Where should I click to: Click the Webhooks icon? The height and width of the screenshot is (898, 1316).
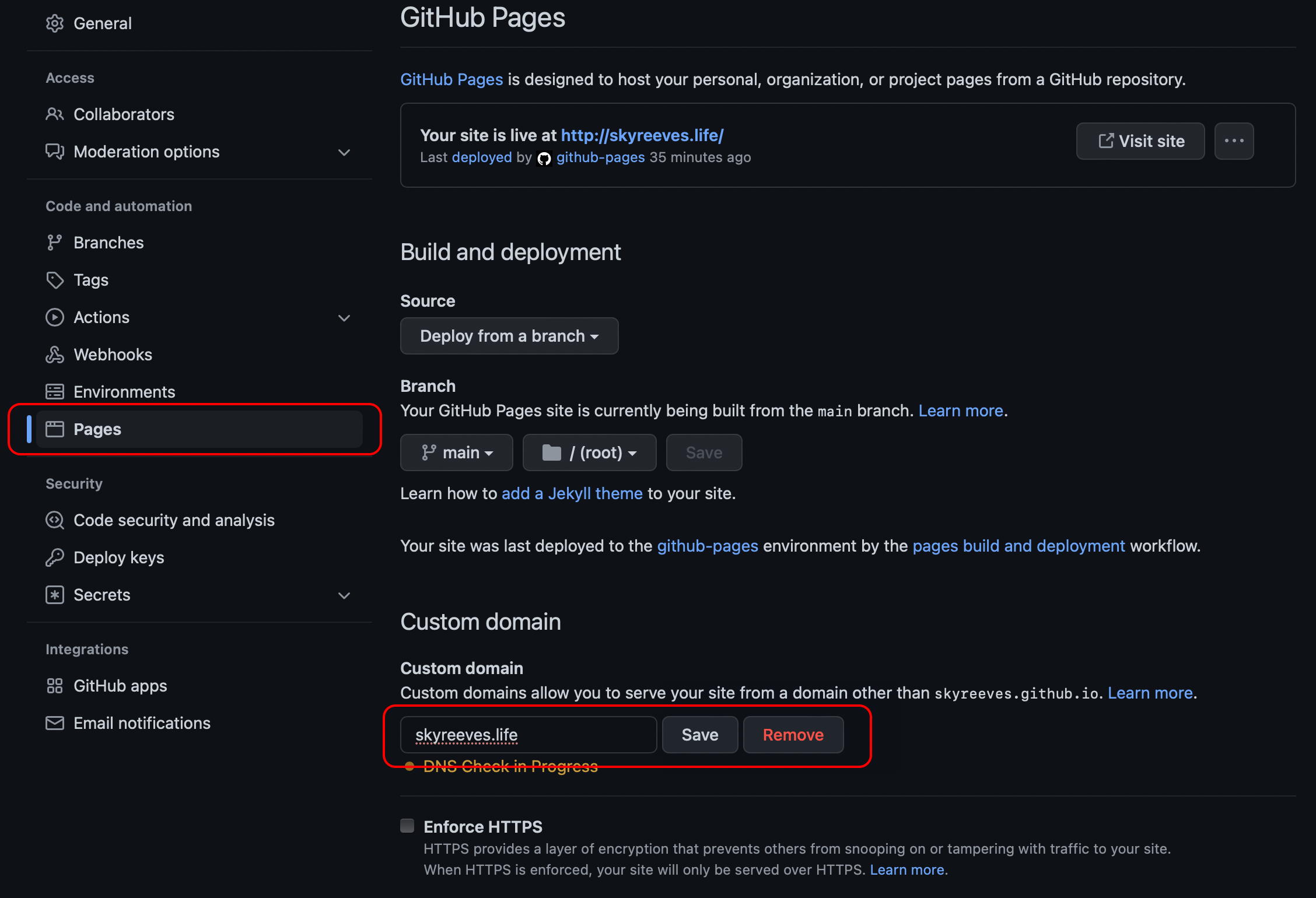click(x=55, y=355)
